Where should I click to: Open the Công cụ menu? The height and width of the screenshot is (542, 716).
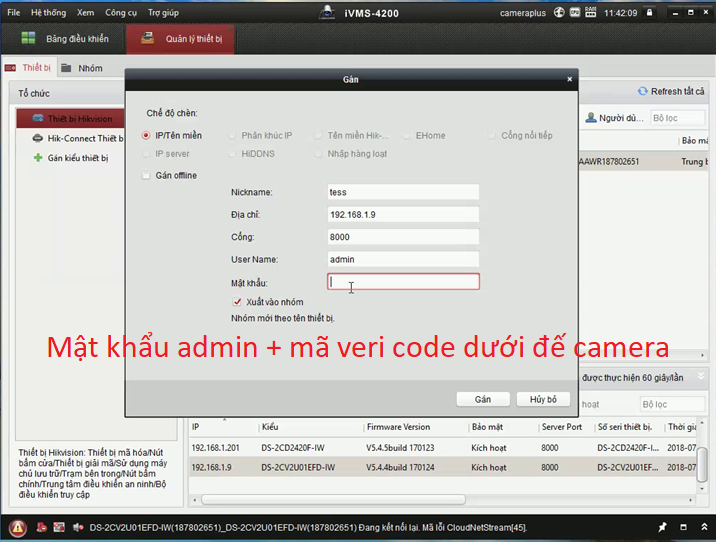tap(121, 12)
